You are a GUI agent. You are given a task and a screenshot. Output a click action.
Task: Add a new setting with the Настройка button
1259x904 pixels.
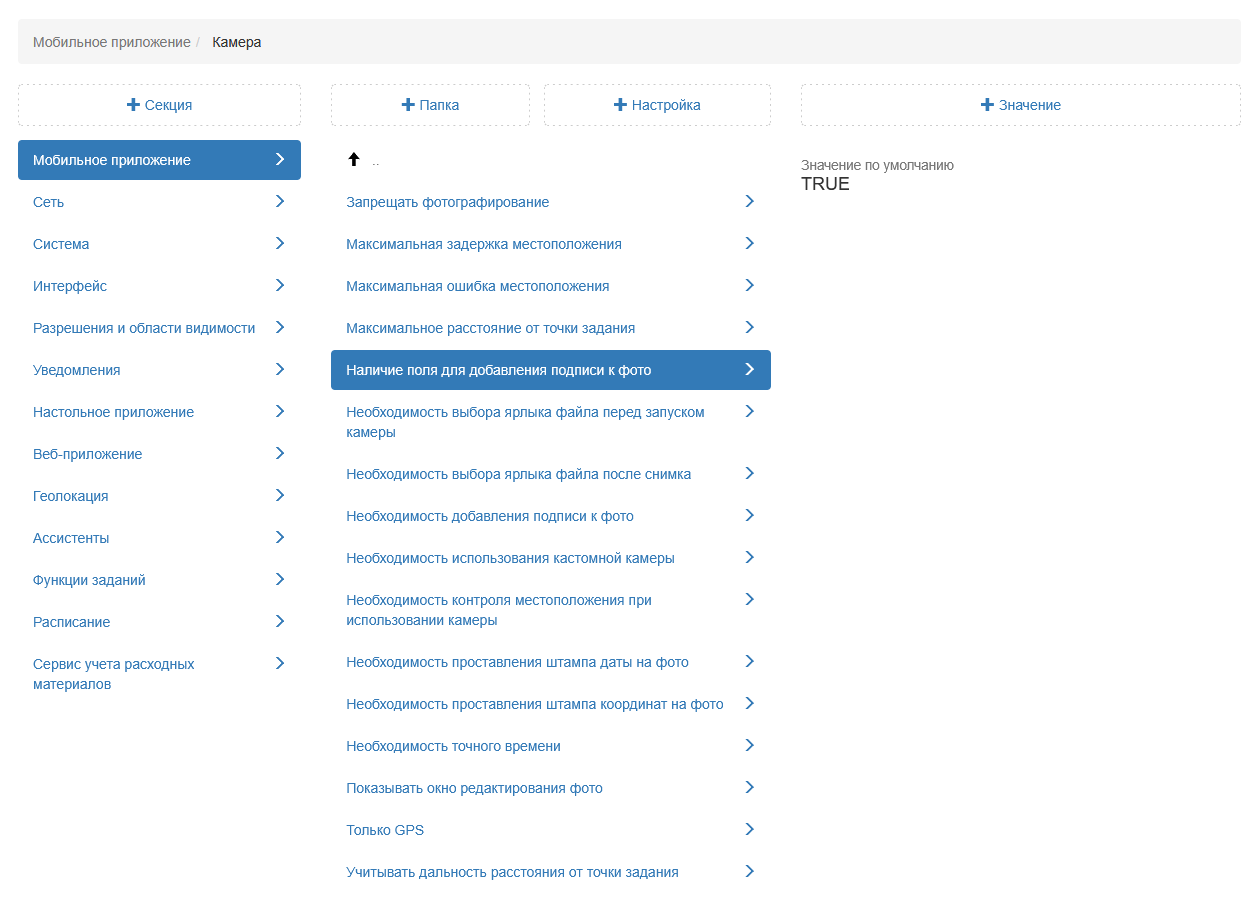[x=657, y=105]
